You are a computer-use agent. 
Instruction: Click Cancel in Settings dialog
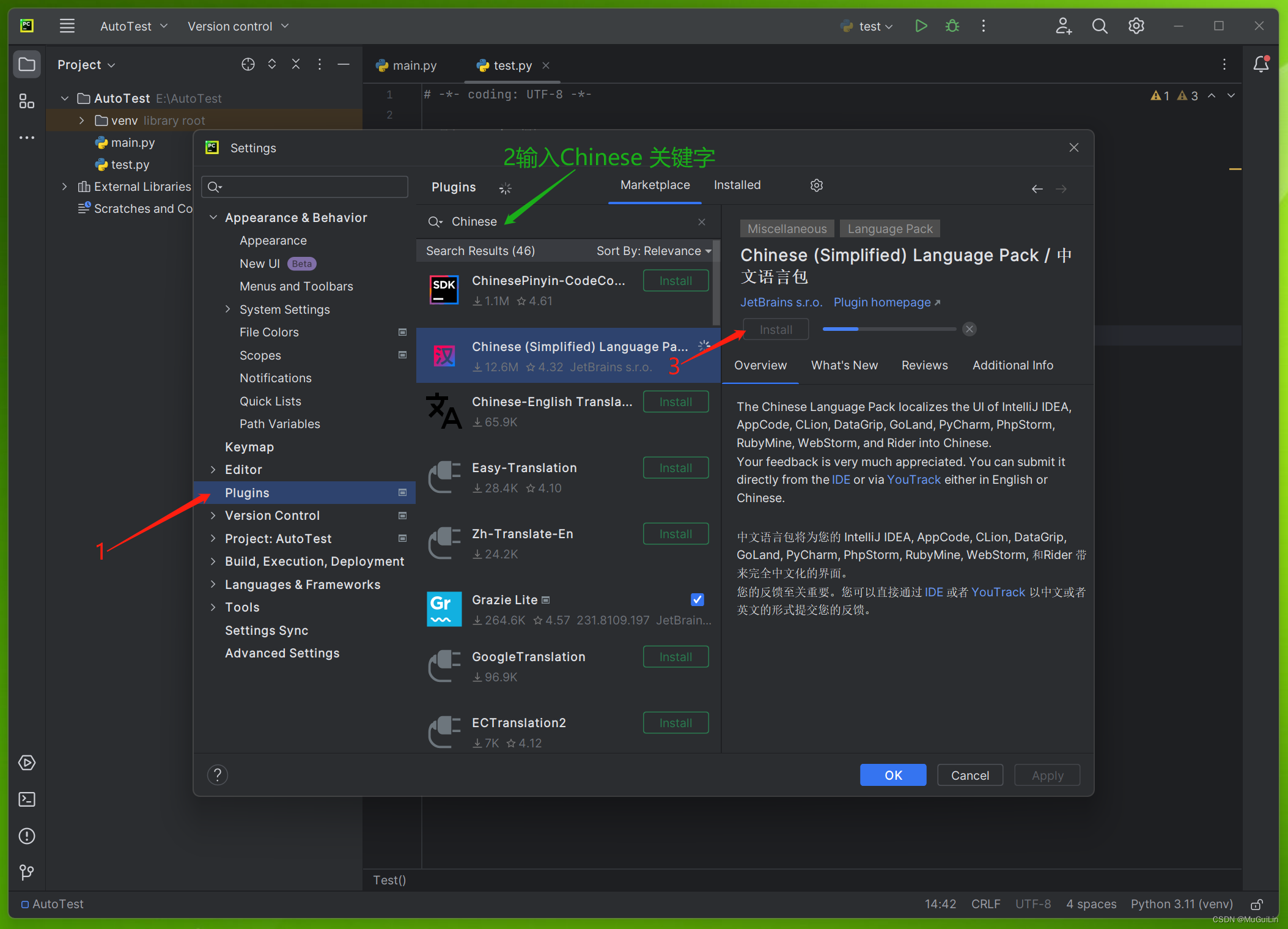970,775
